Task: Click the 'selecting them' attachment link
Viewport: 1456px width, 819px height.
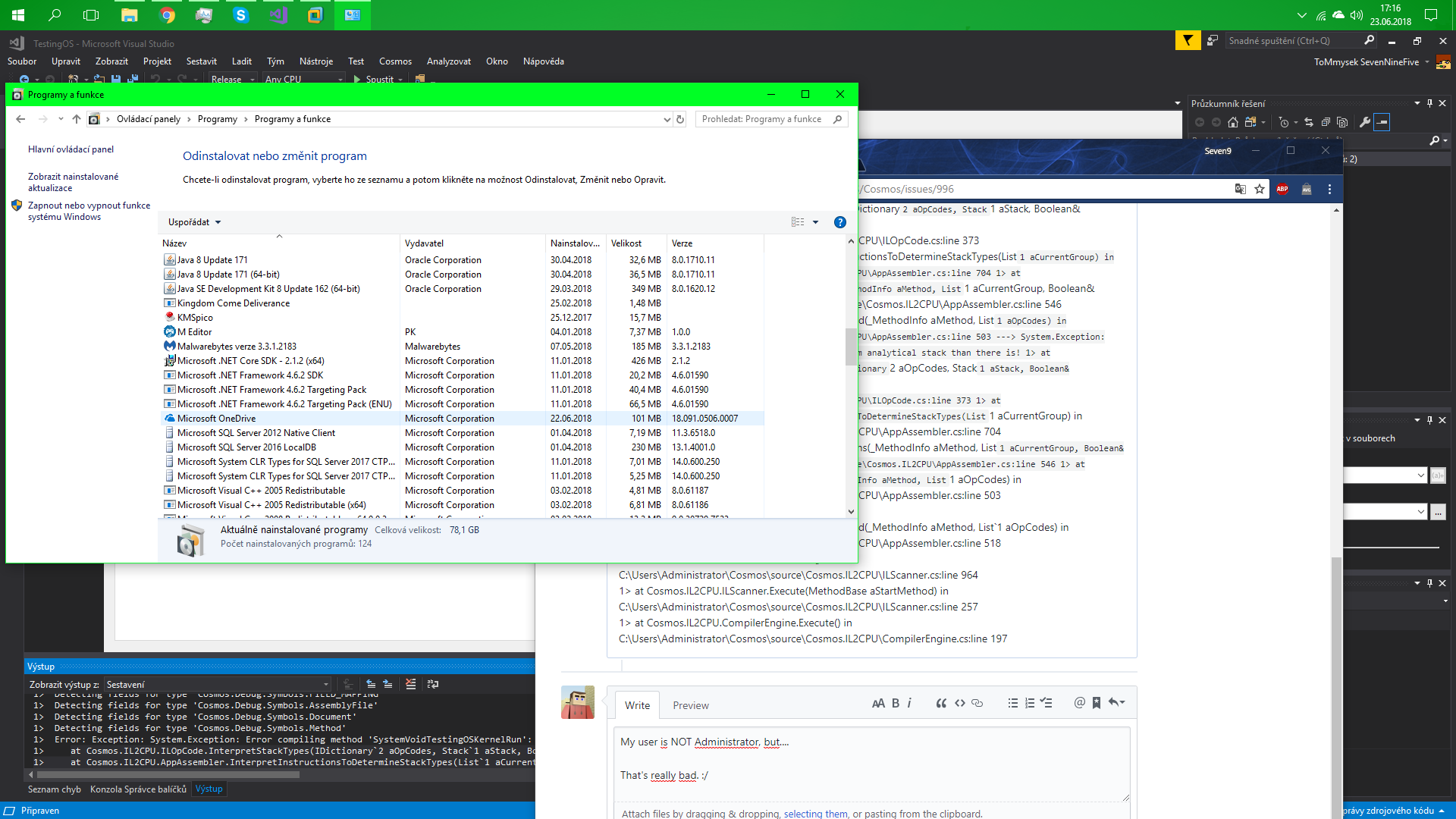Action: (815, 813)
